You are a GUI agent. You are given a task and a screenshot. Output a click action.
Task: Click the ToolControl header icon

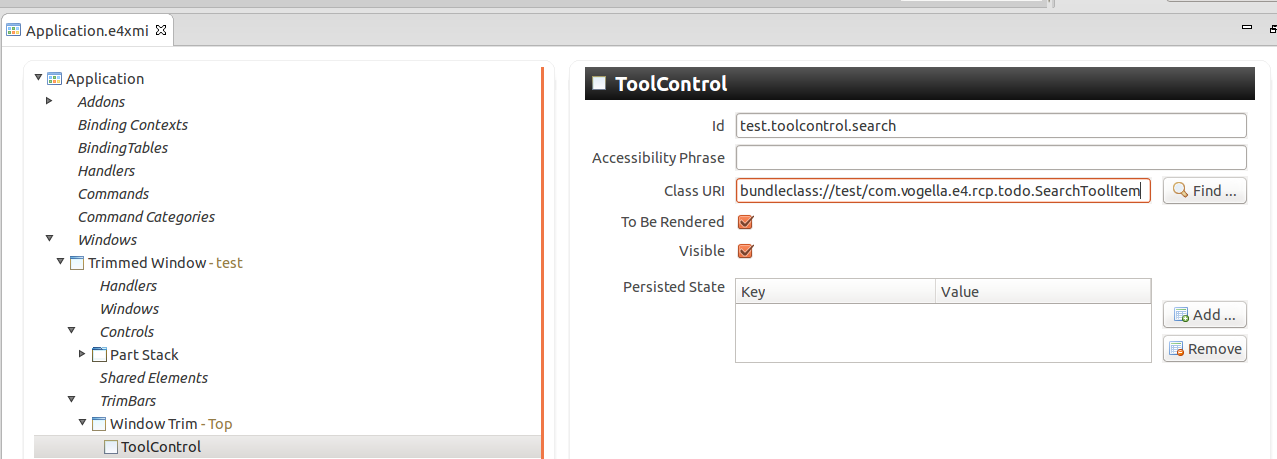[x=599, y=83]
